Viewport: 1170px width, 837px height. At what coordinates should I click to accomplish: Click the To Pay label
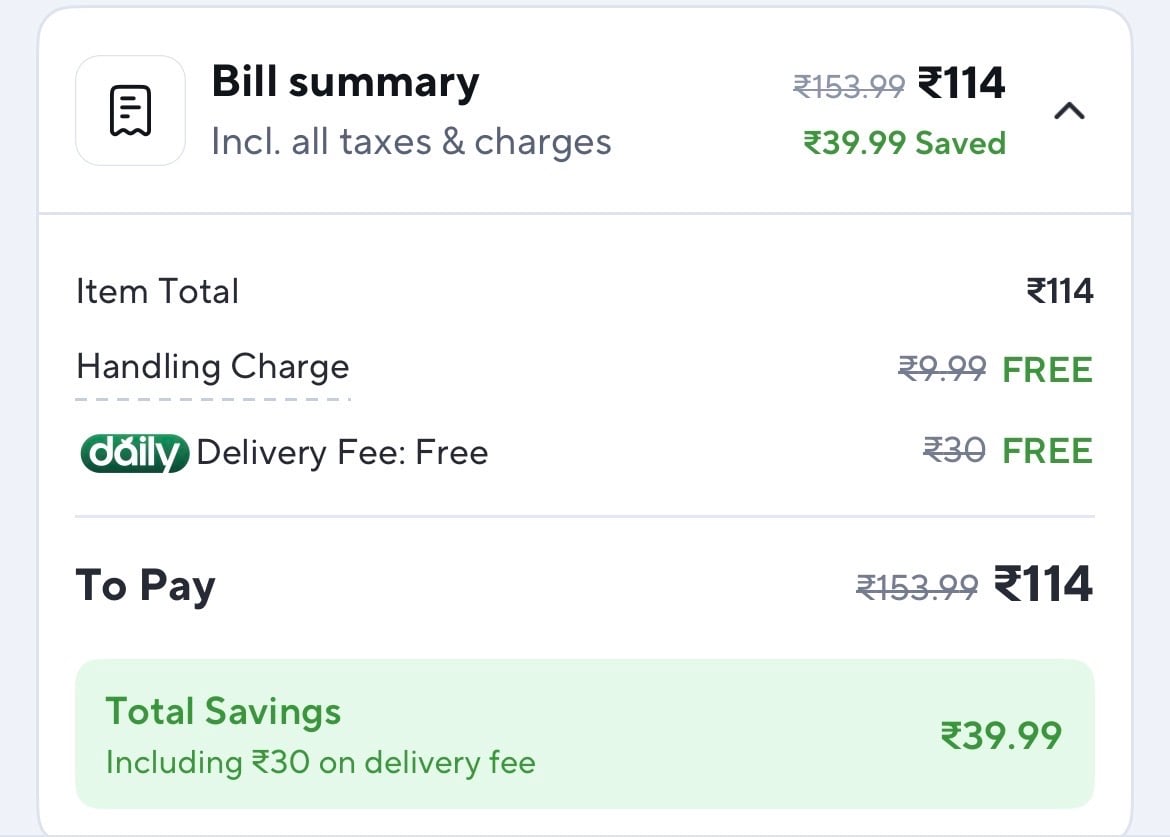click(145, 586)
